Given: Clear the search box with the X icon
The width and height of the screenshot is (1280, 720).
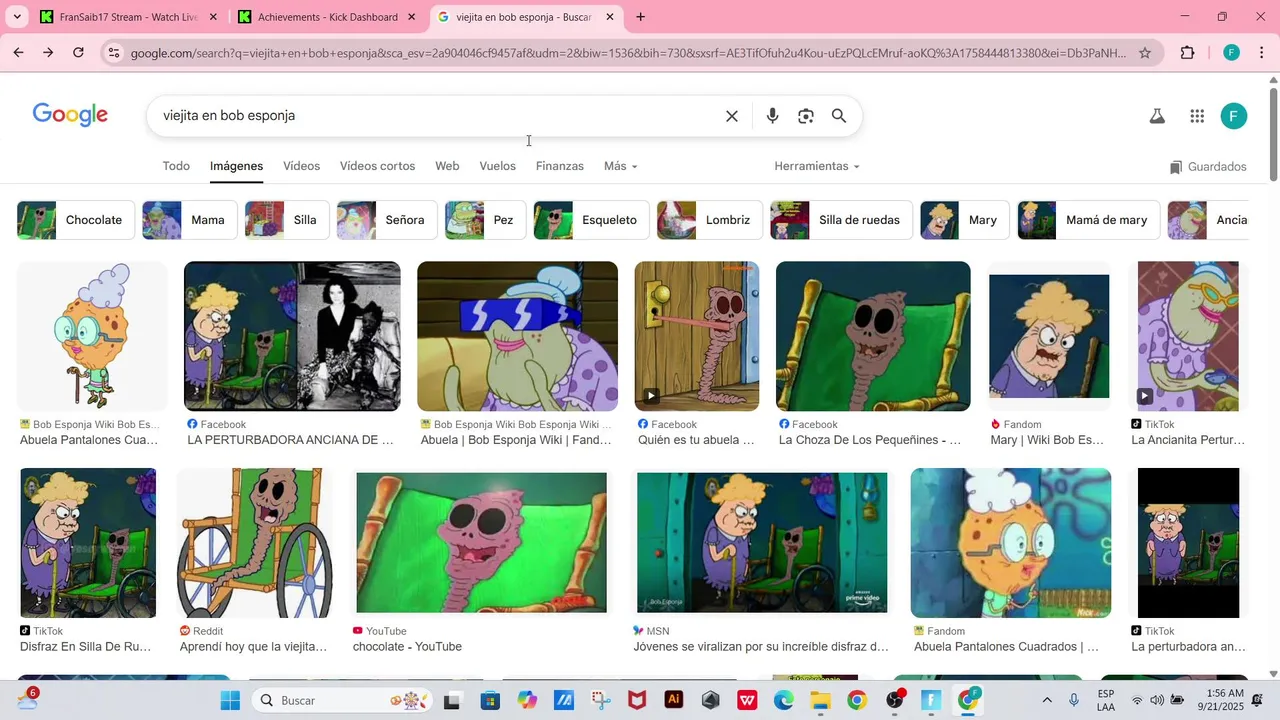Looking at the screenshot, I should [x=732, y=116].
